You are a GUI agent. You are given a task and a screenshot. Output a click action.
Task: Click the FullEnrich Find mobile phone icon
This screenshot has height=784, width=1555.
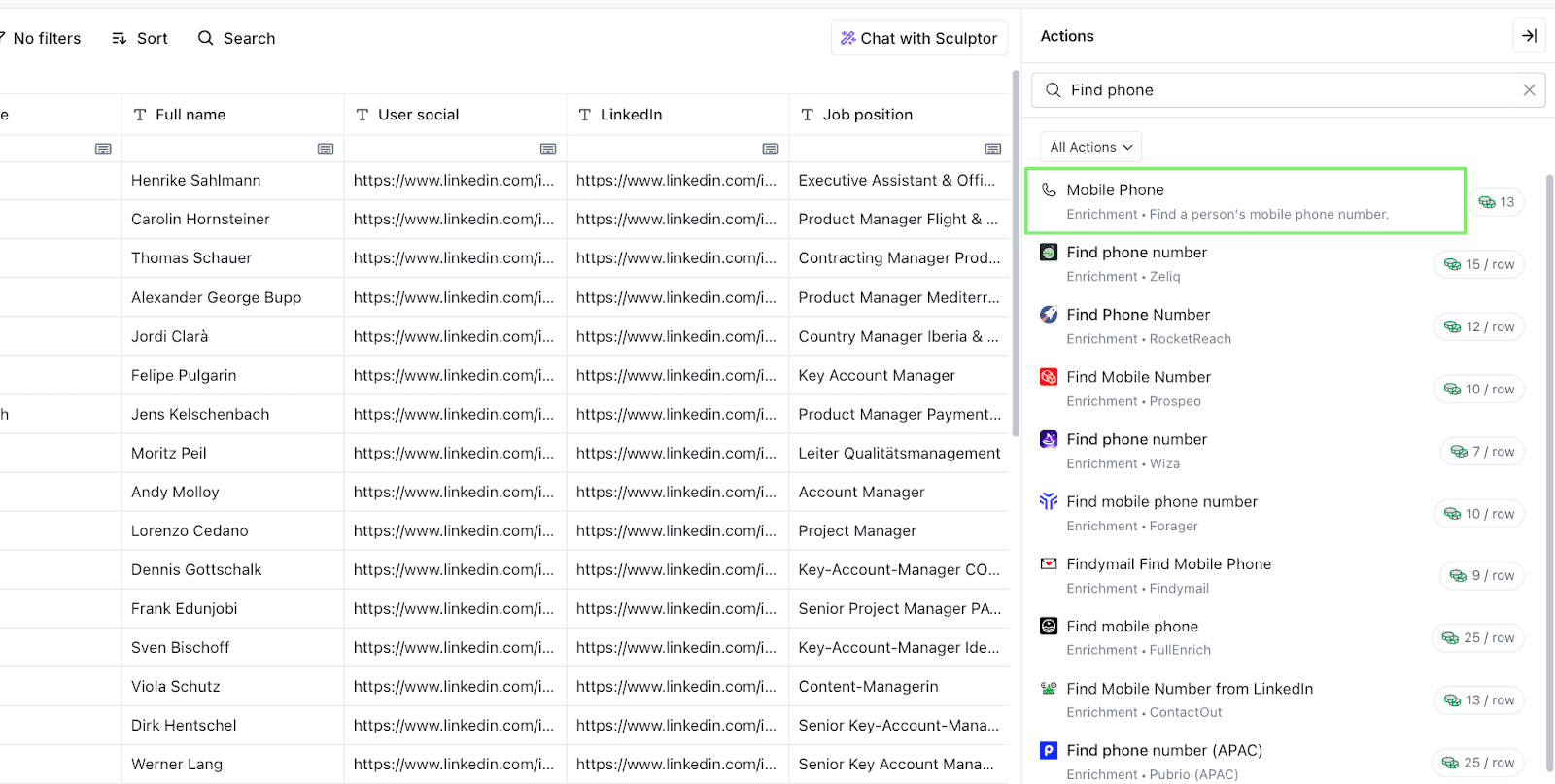point(1049,627)
